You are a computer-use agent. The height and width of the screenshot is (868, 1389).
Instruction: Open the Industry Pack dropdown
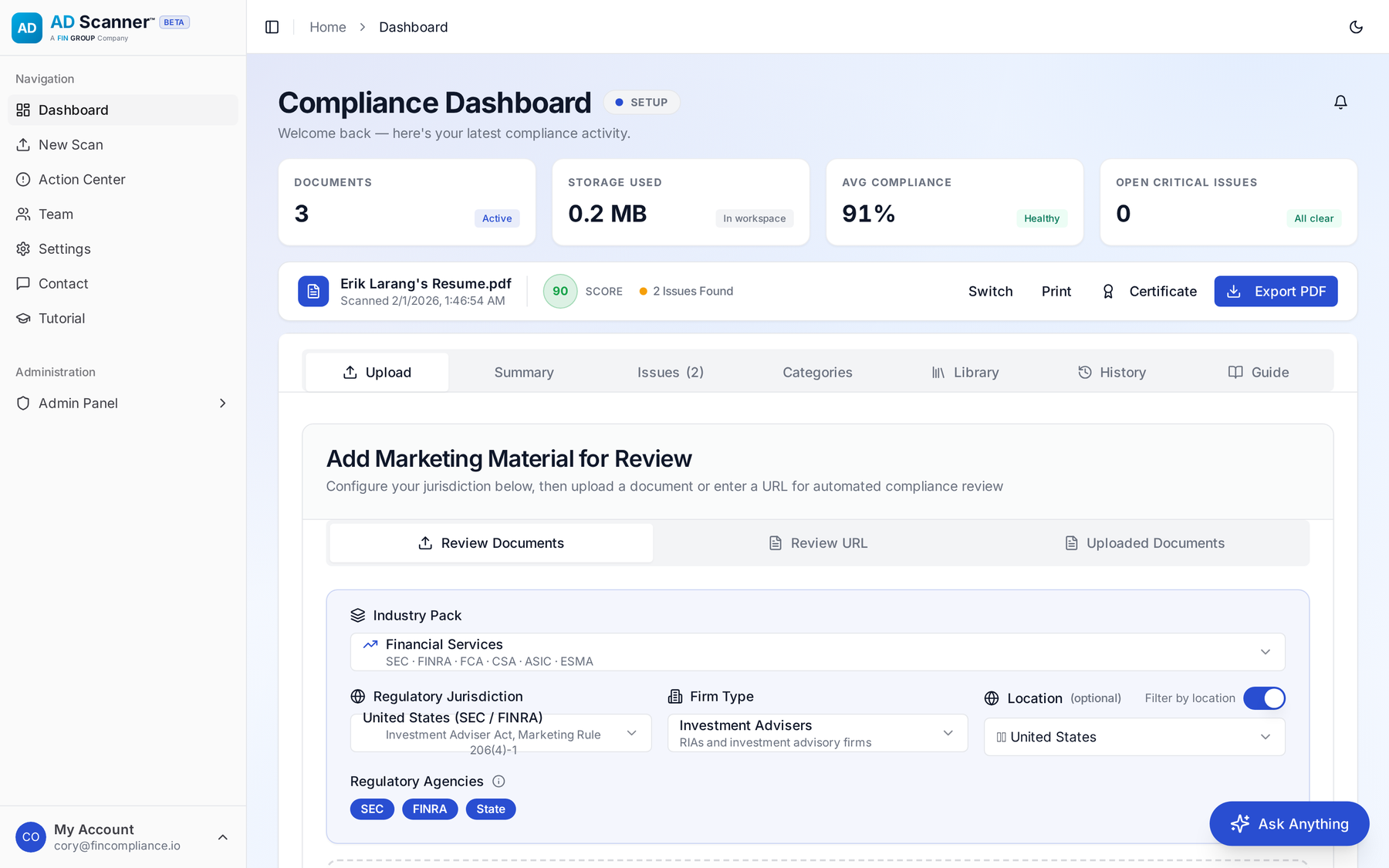click(817, 652)
